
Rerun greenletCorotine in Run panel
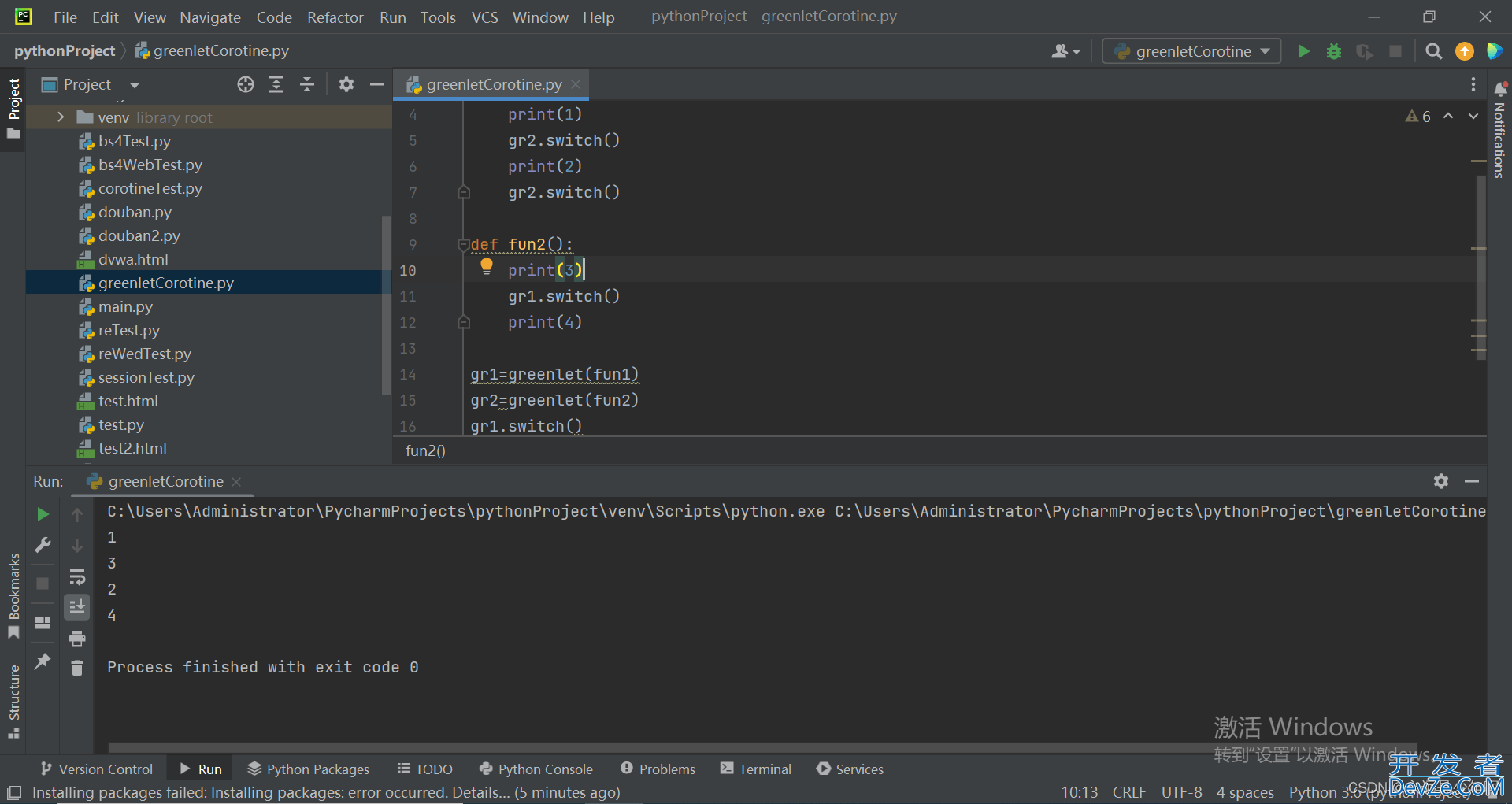[x=43, y=514]
